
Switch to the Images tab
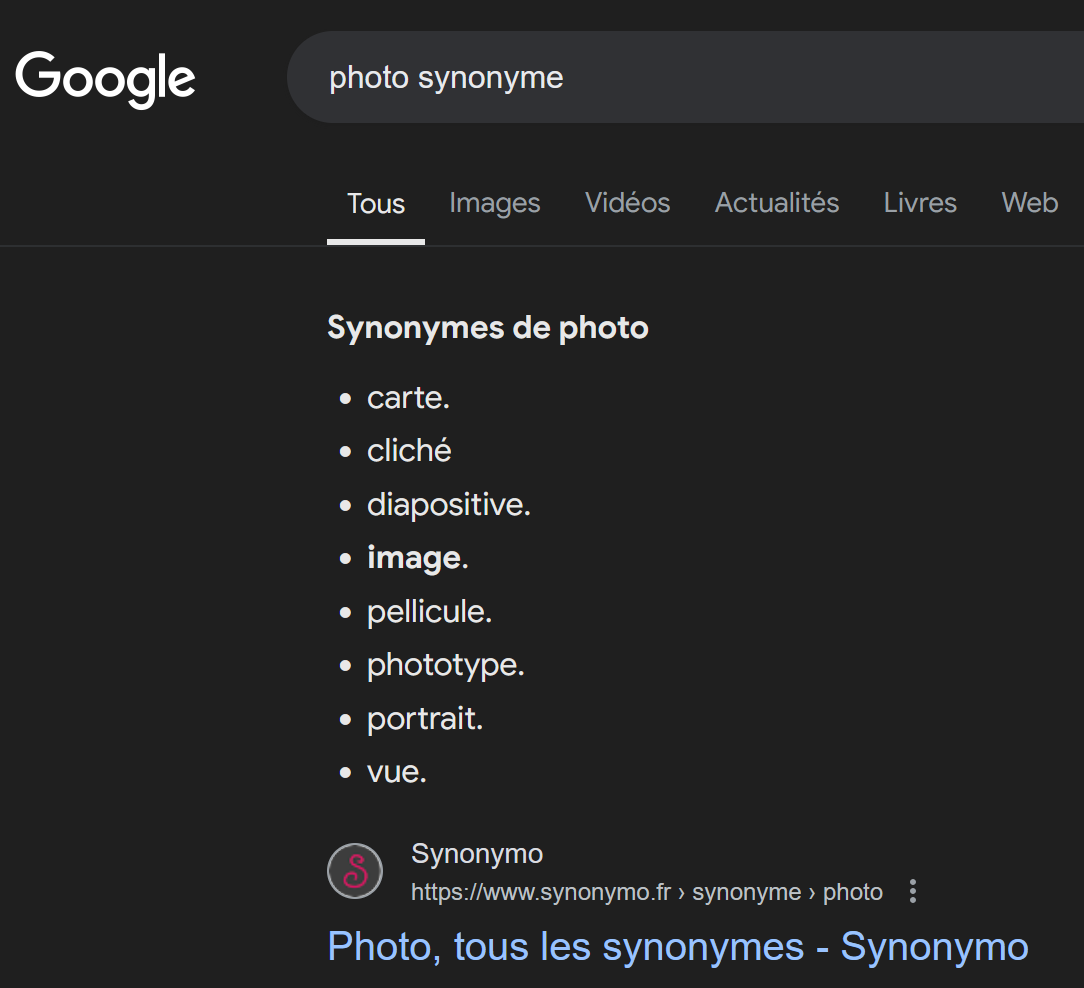[x=494, y=204]
